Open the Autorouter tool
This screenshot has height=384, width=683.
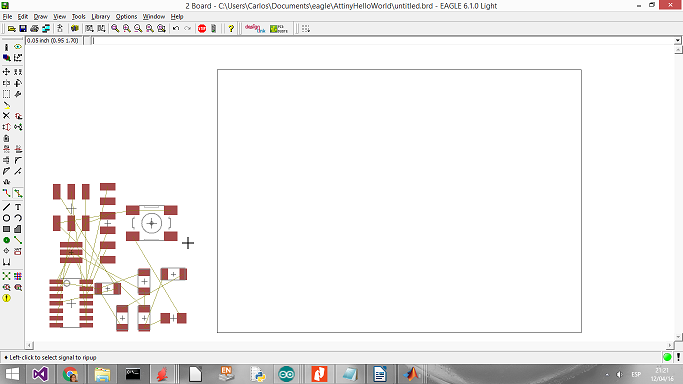[18, 276]
